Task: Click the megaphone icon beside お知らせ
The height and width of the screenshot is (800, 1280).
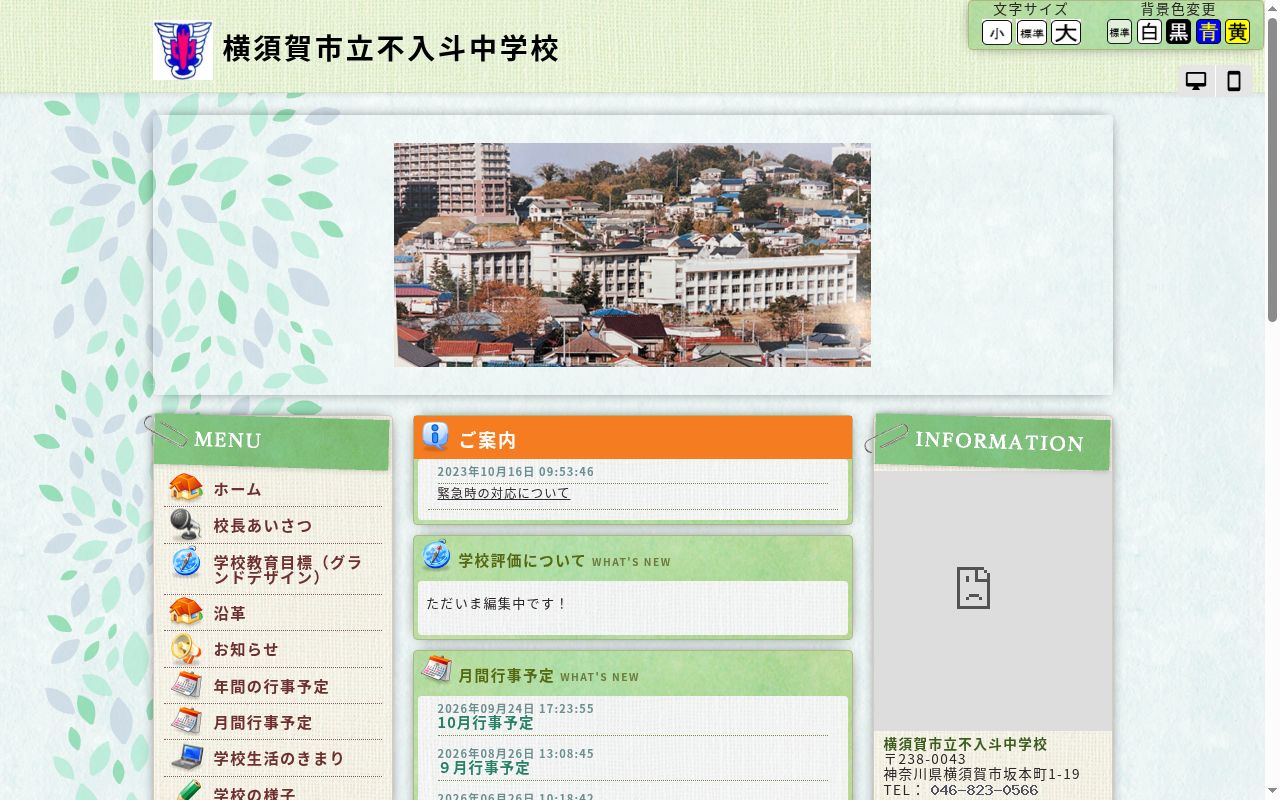Action: point(186,649)
